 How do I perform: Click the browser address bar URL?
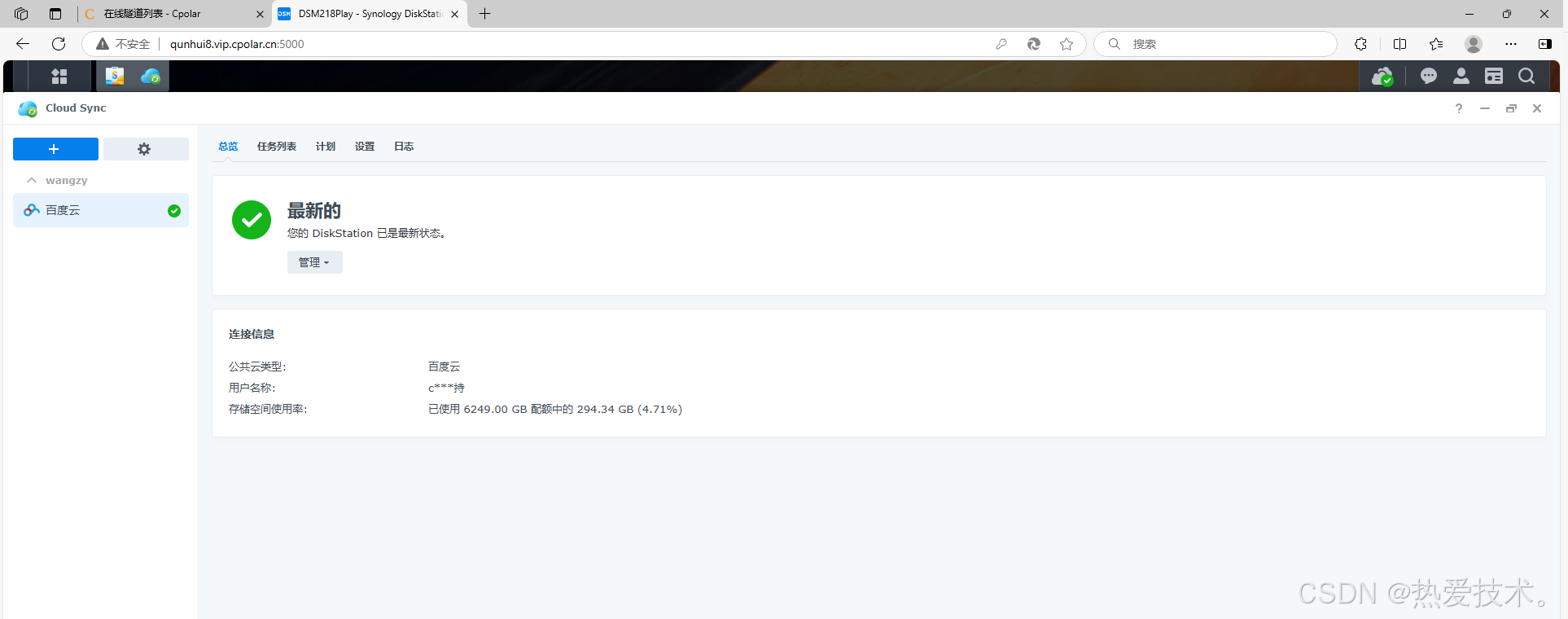tap(237, 44)
